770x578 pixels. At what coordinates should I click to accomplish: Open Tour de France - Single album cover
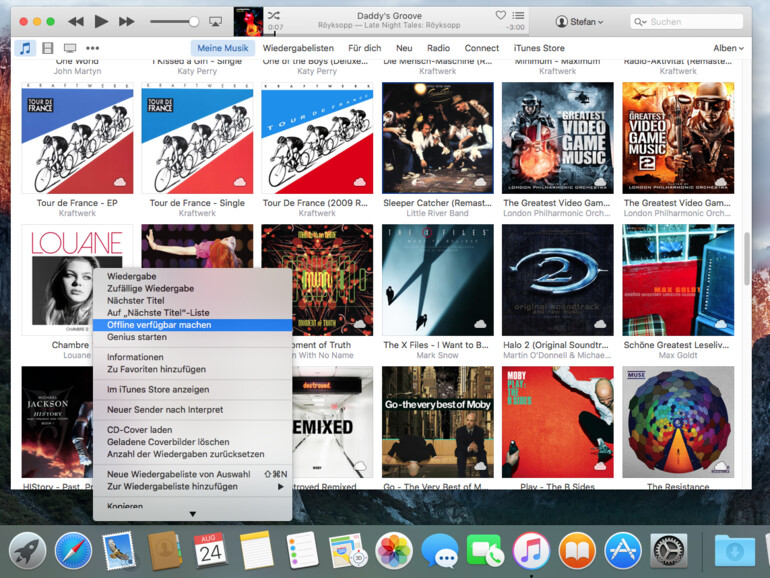[197, 138]
